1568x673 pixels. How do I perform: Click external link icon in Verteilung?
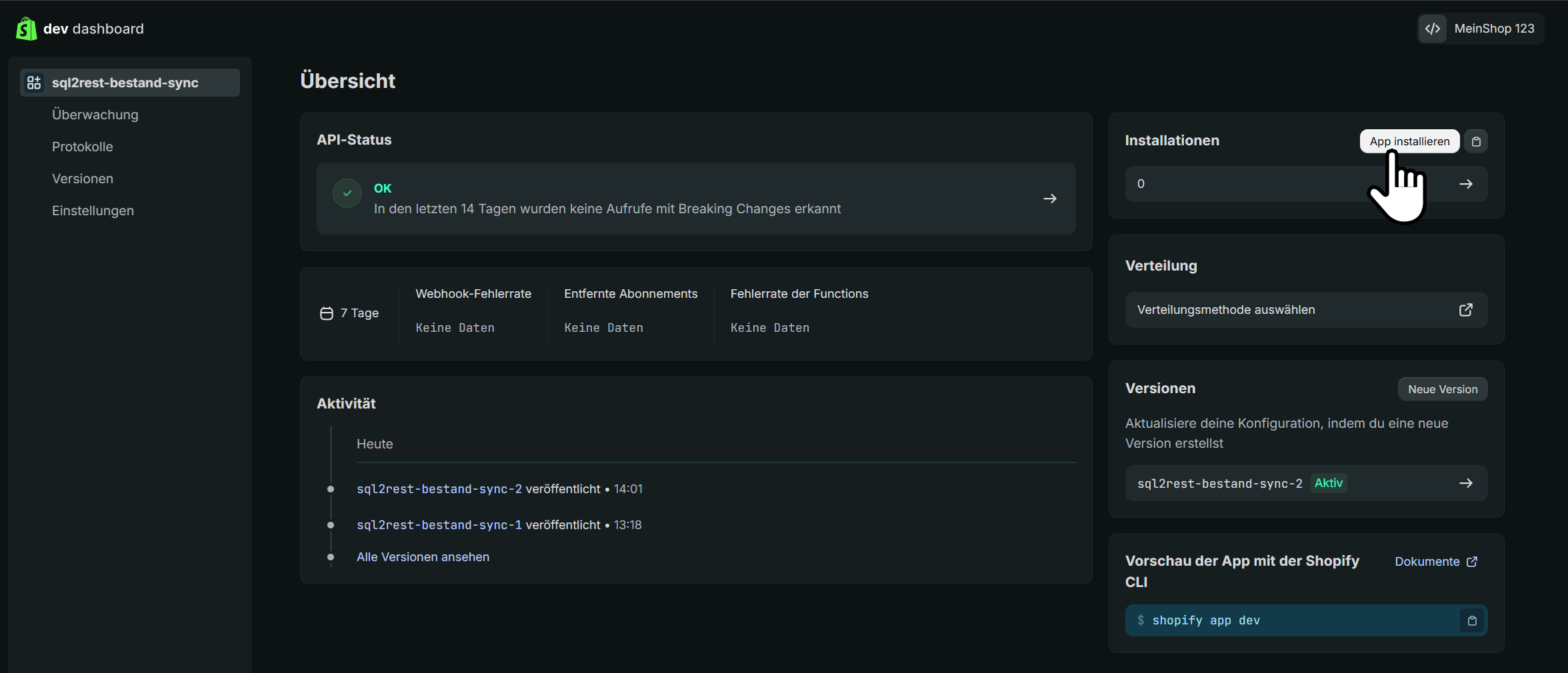1466,310
